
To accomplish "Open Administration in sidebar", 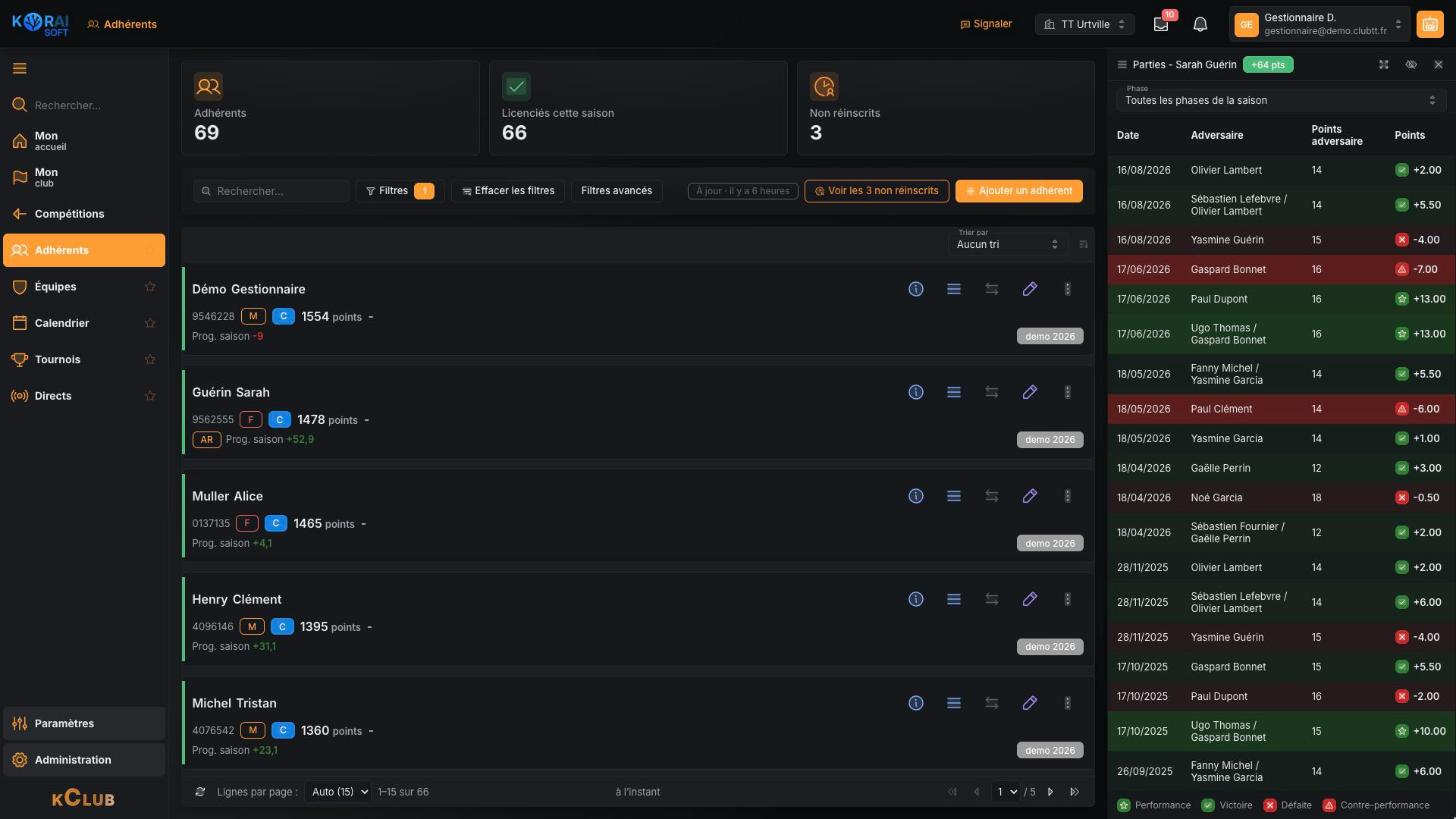I will [x=84, y=760].
